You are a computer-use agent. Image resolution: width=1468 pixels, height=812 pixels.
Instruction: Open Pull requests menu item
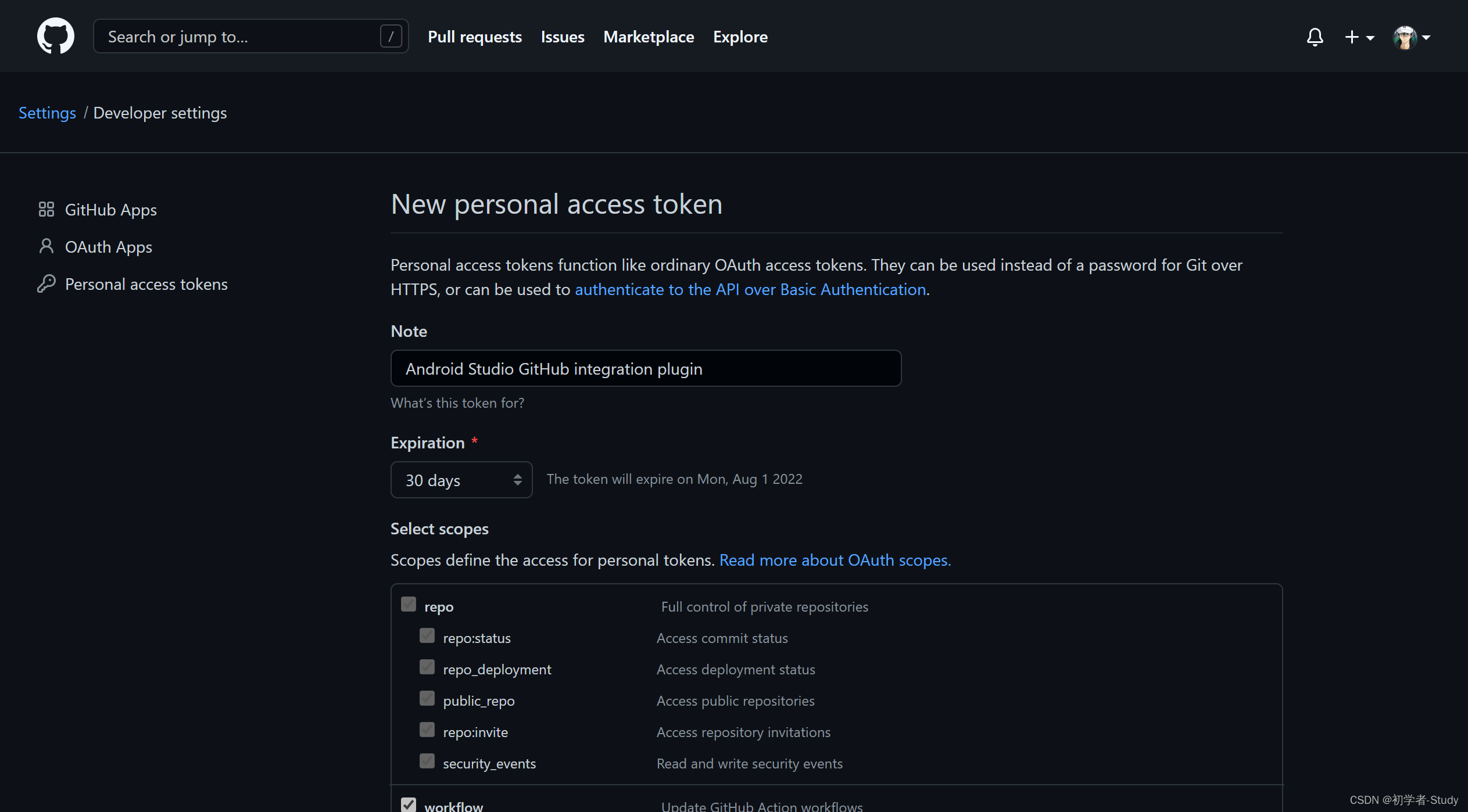[474, 36]
